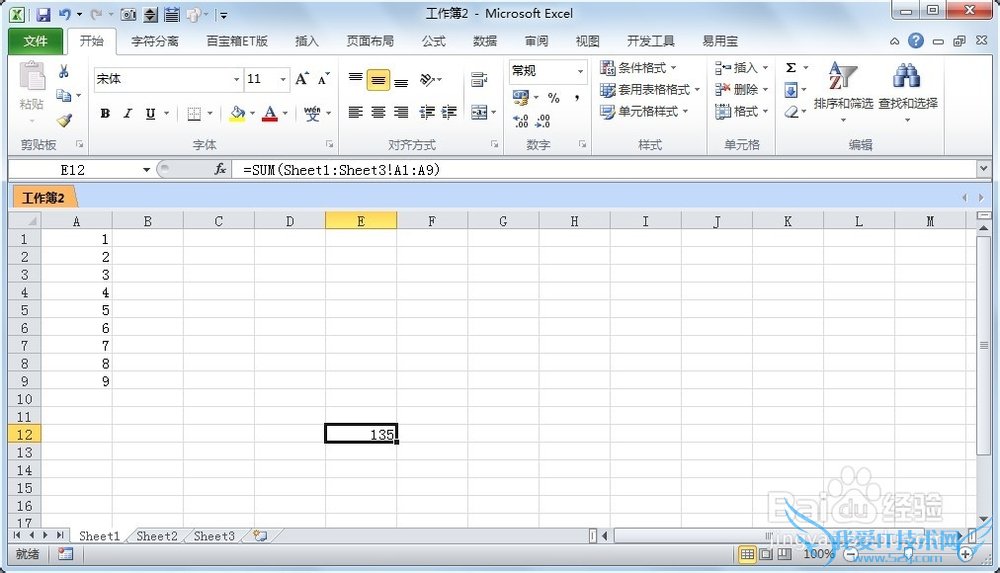Click the Wrap Text icon

pyautogui.click(x=479, y=80)
